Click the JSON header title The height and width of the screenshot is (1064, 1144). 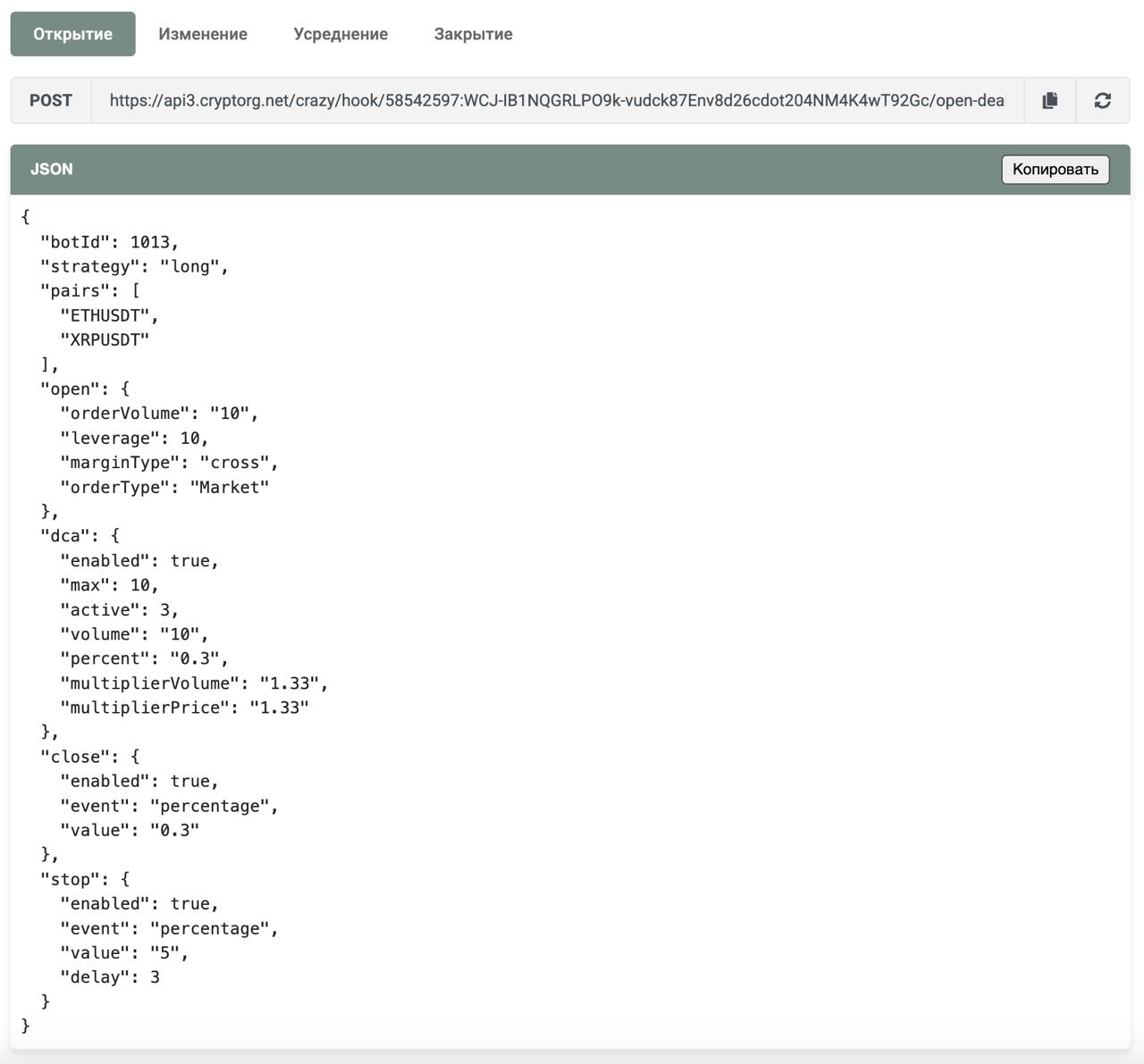pos(52,169)
